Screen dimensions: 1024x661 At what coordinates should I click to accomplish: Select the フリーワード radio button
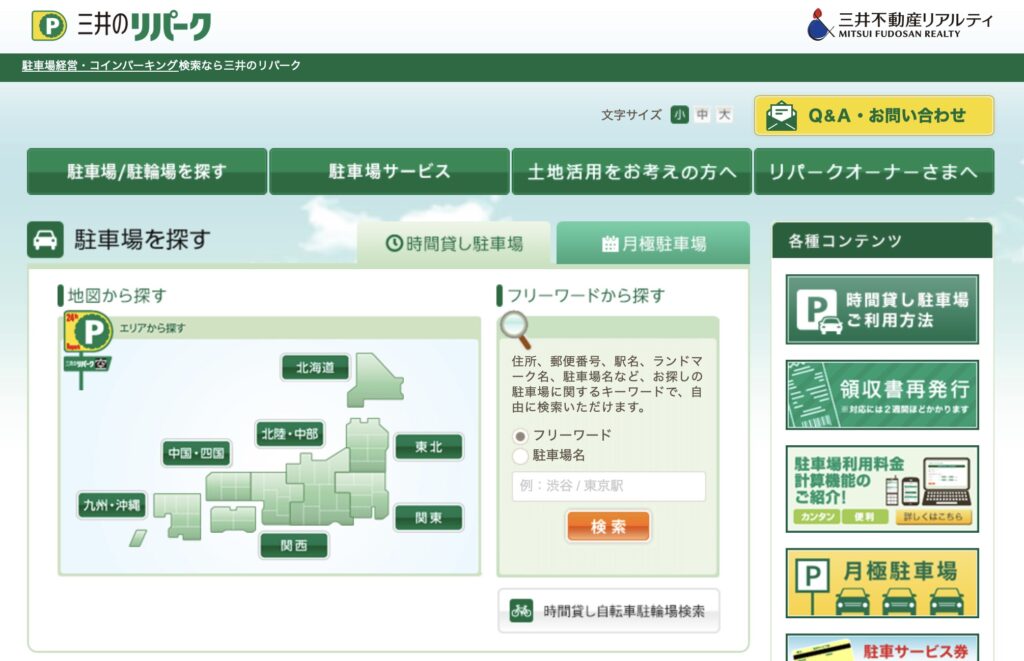520,436
